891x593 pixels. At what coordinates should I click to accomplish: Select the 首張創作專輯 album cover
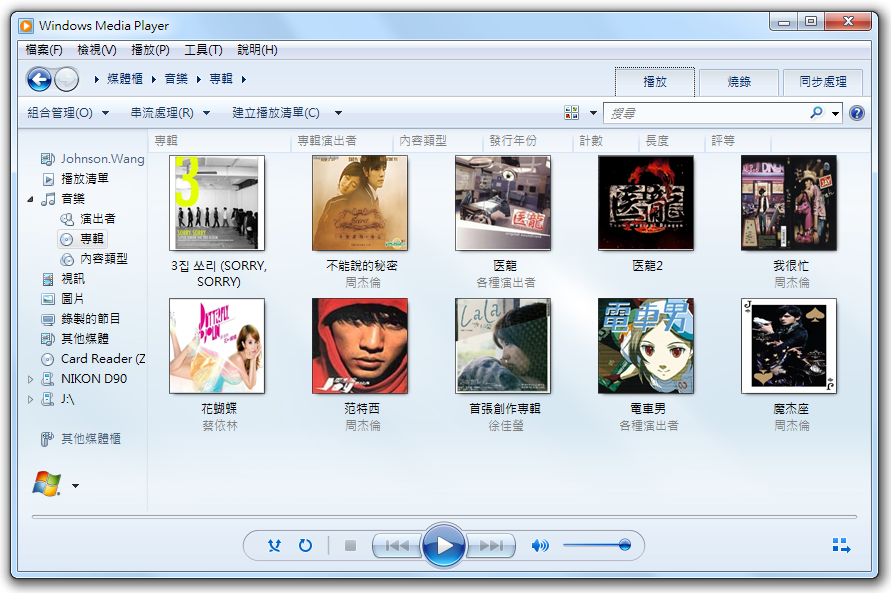pyautogui.click(x=503, y=346)
